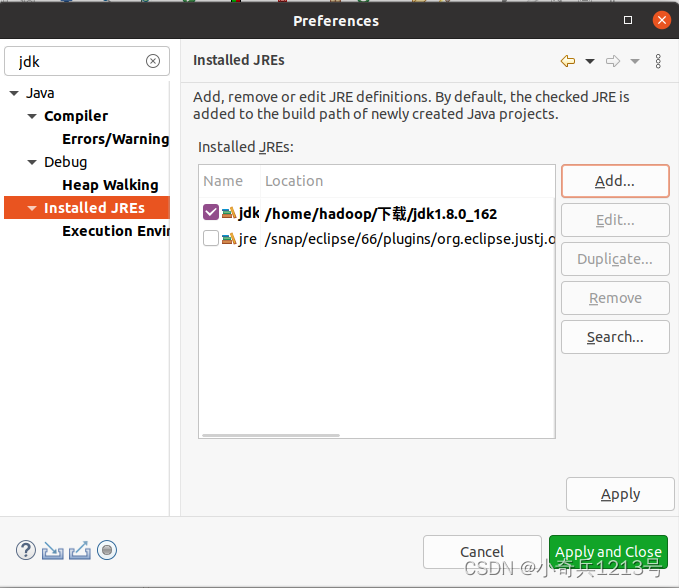Collapse the Compiler tree node
This screenshot has height=588, width=679.
point(32,116)
